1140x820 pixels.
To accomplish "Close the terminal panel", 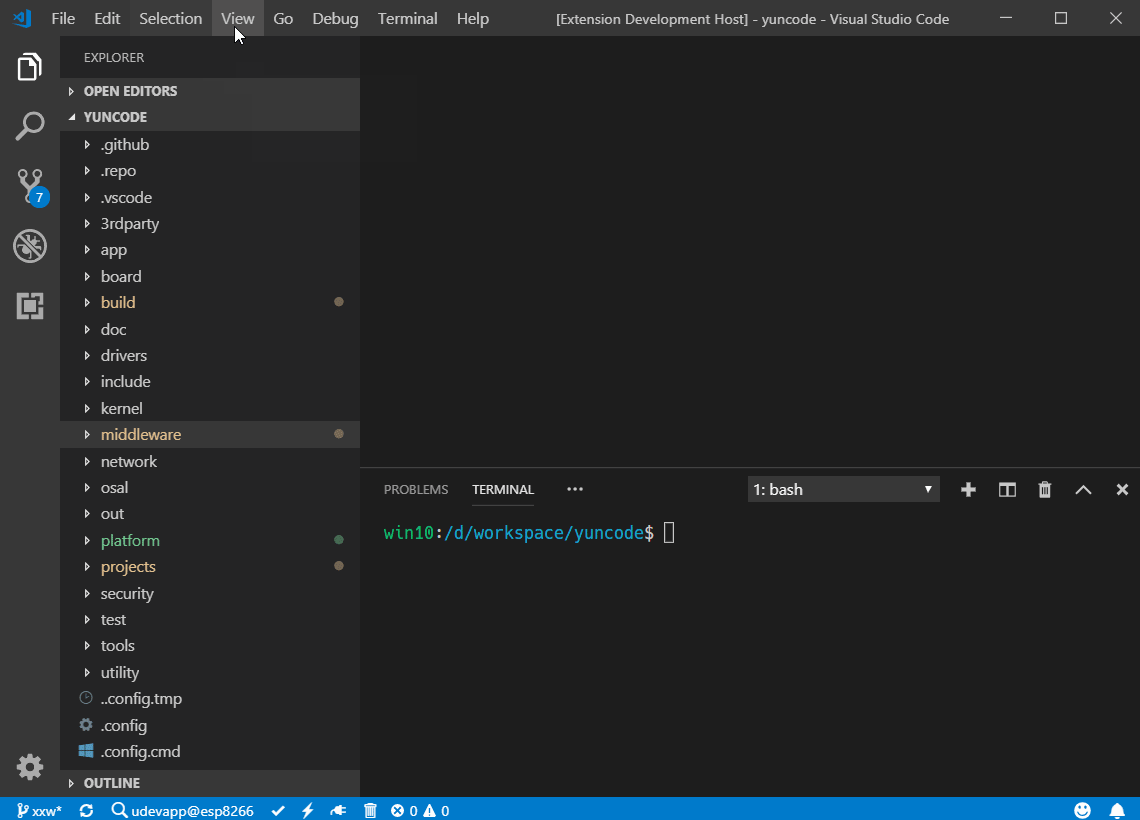I will (1122, 490).
